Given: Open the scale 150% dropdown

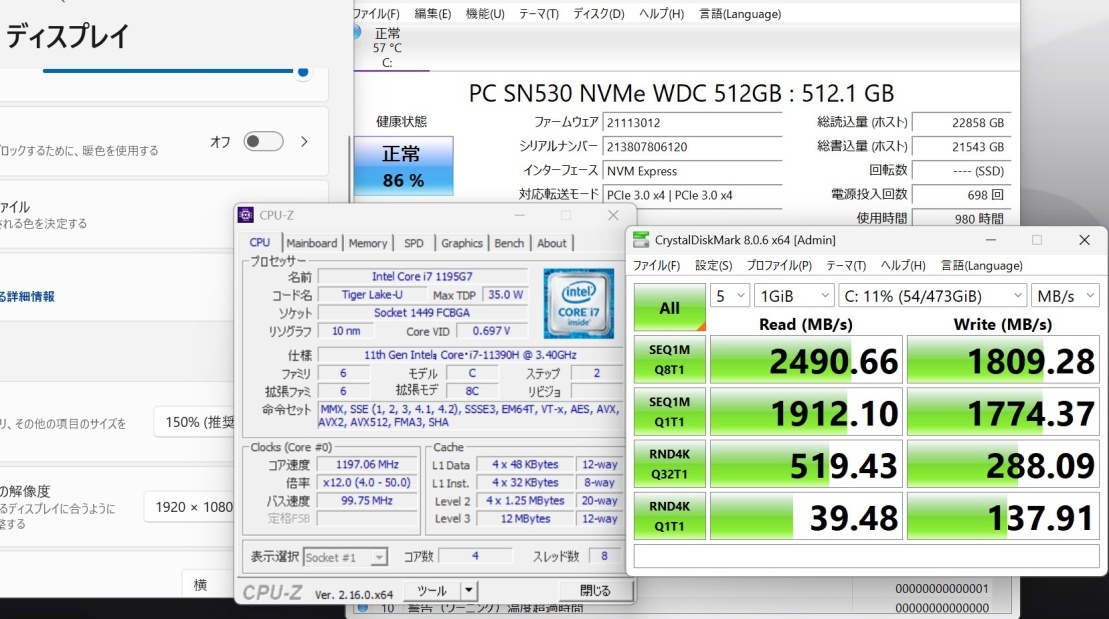Looking at the screenshot, I should pyautogui.click(x=194, y=422).
